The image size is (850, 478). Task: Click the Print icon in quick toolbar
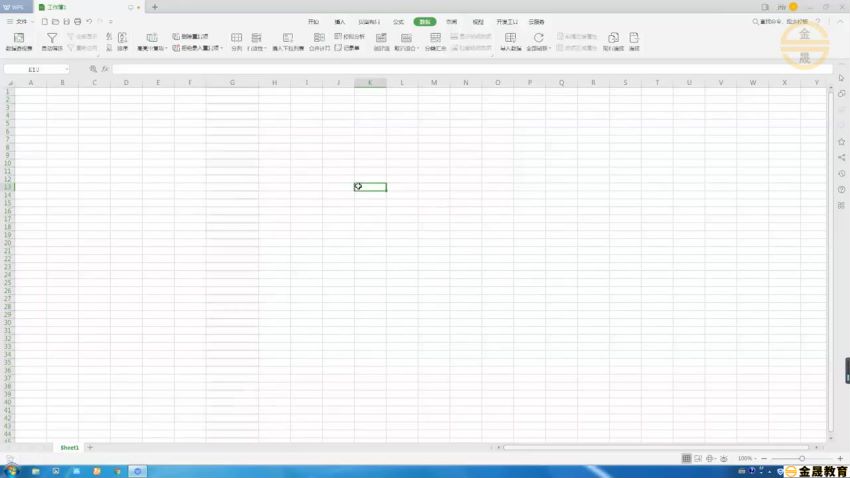click(78, 22)
